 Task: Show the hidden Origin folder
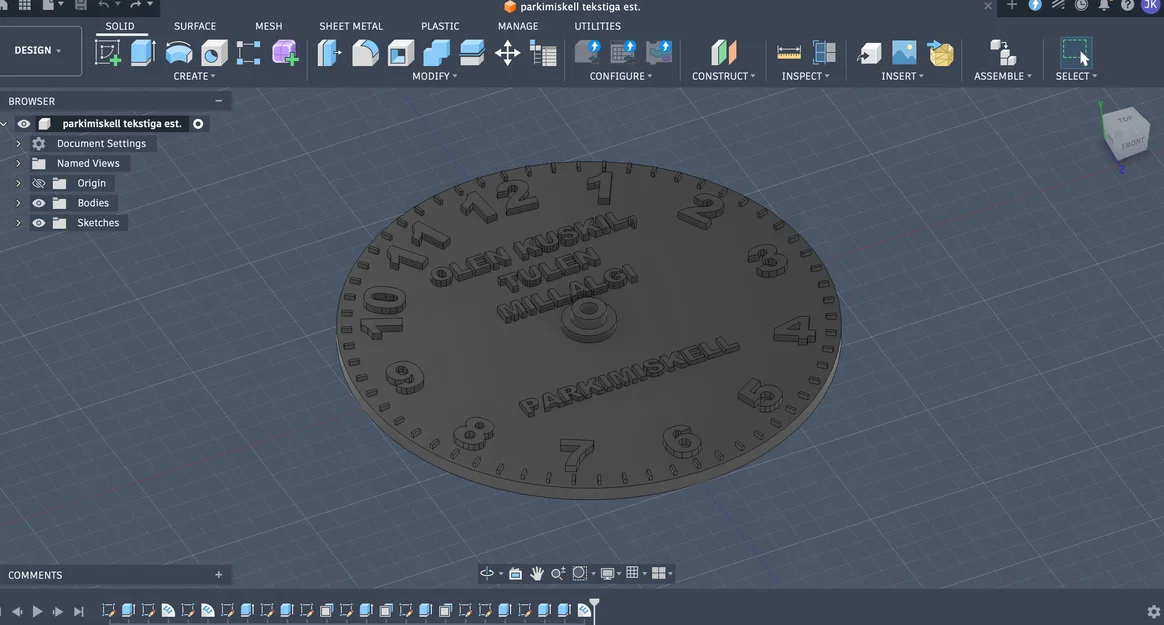click(39, 183)
